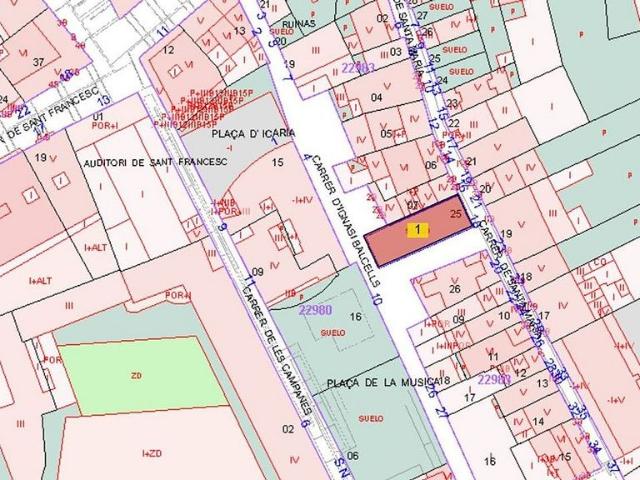Select the AUDITORI DE SANT FRANCESC label

tap(156, 162)
